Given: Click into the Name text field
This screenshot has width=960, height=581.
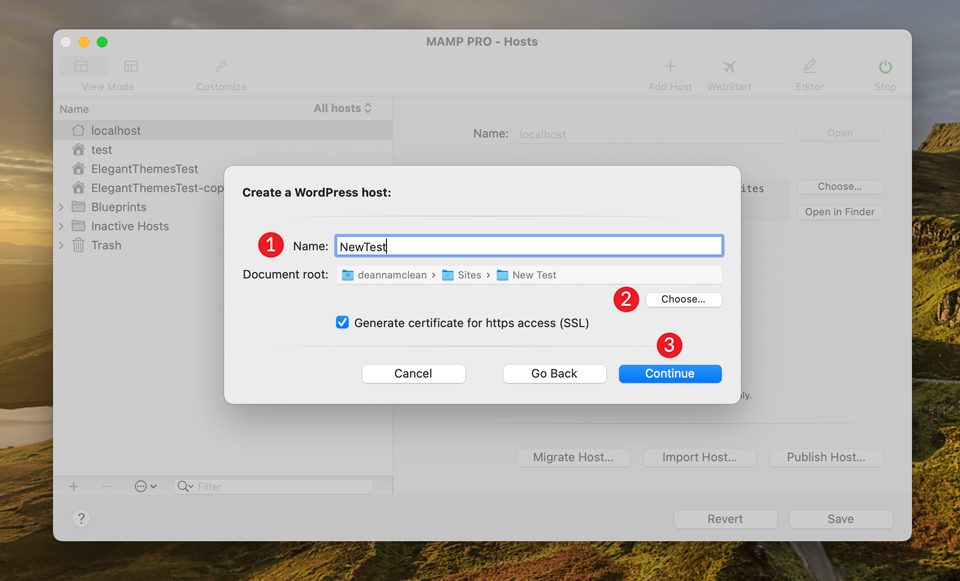Looking at the screenshot, I should [528, 246].
